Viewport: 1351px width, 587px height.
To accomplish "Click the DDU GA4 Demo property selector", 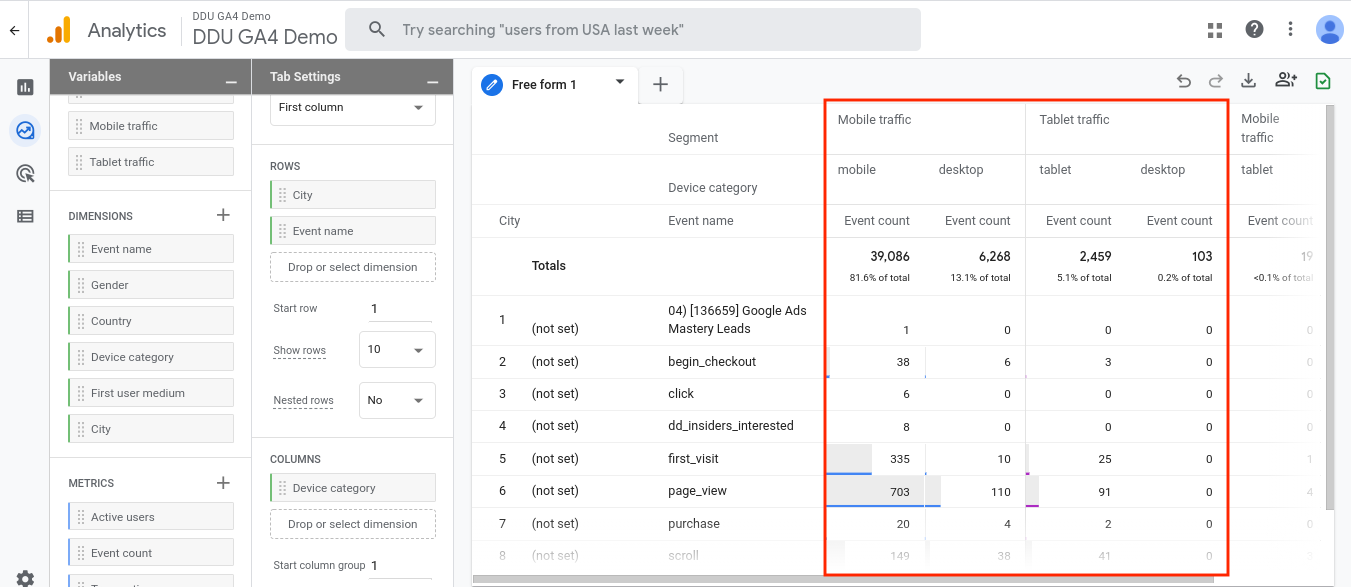I will pyautogui.click(x=265, y=31).
